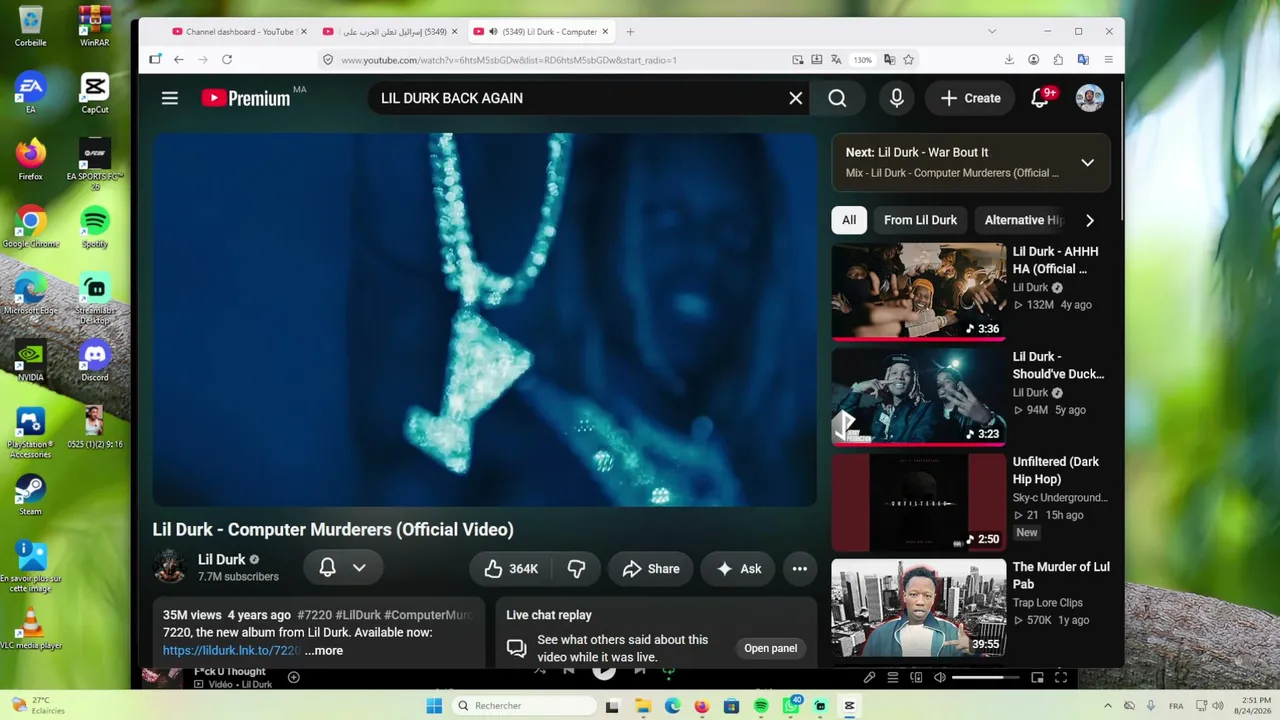Share the video via Share button

coord(650,569)
